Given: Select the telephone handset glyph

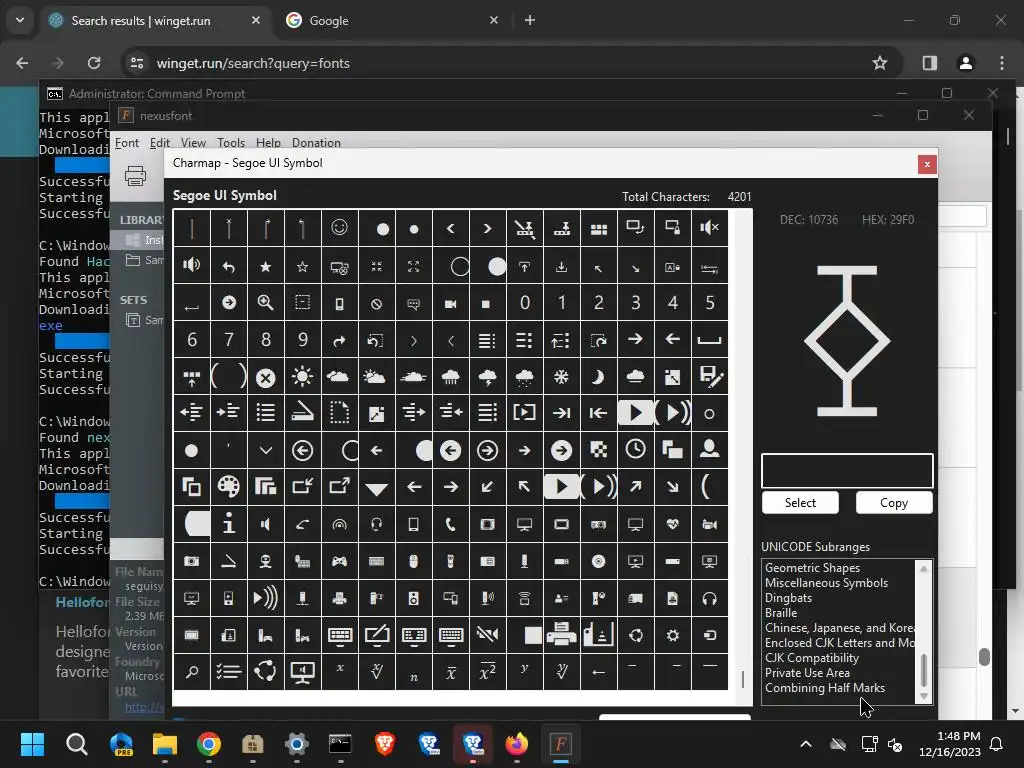Looking at the screenshot, I should pos(451,524).
